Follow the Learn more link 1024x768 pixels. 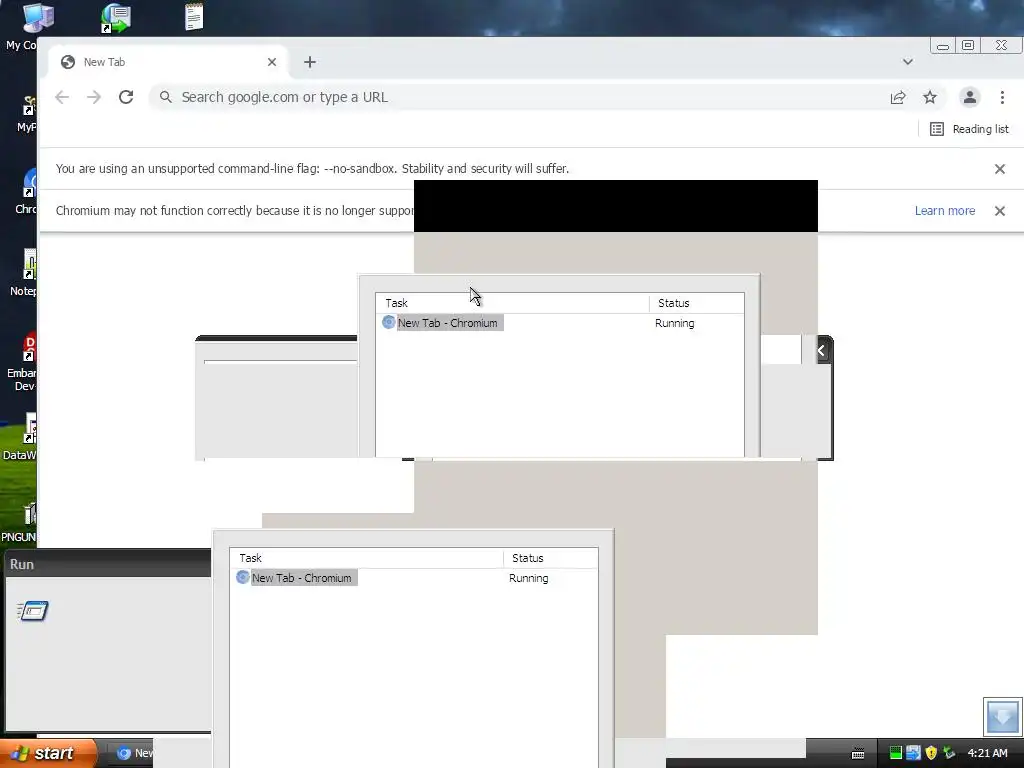point(944,211)
